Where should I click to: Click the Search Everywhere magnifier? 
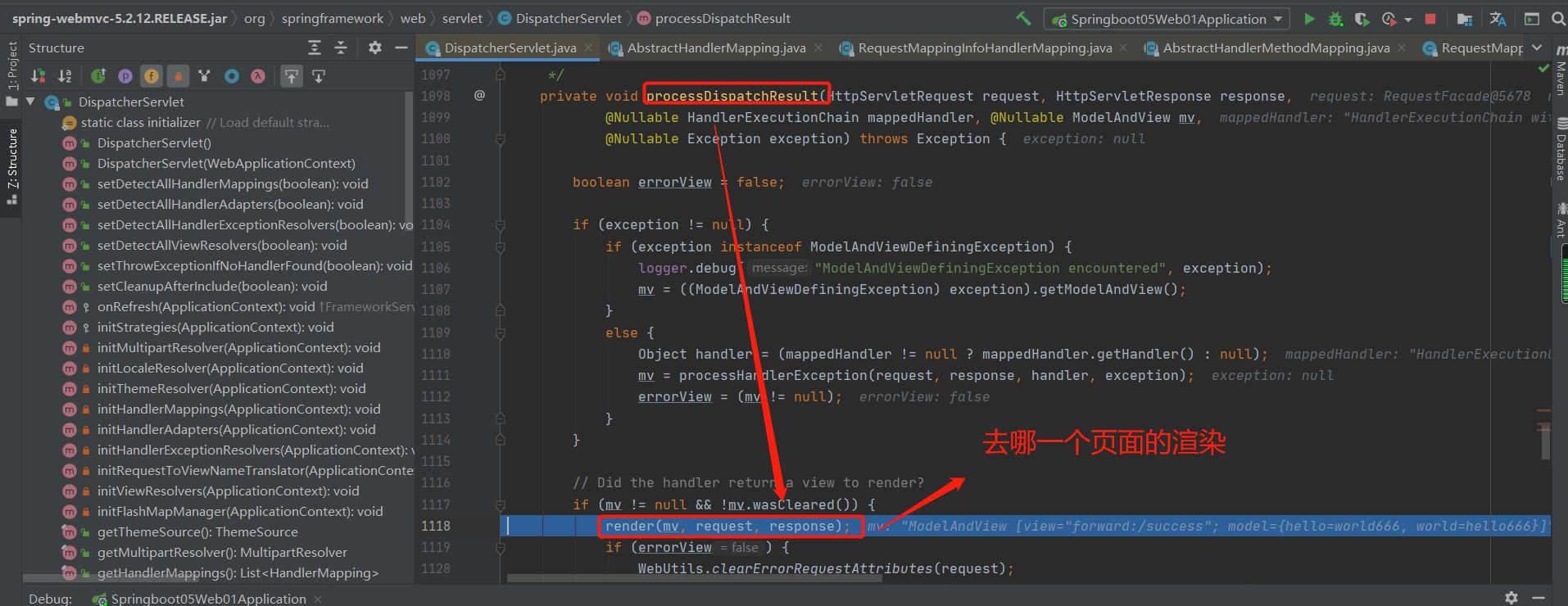tap(1558, 19)
